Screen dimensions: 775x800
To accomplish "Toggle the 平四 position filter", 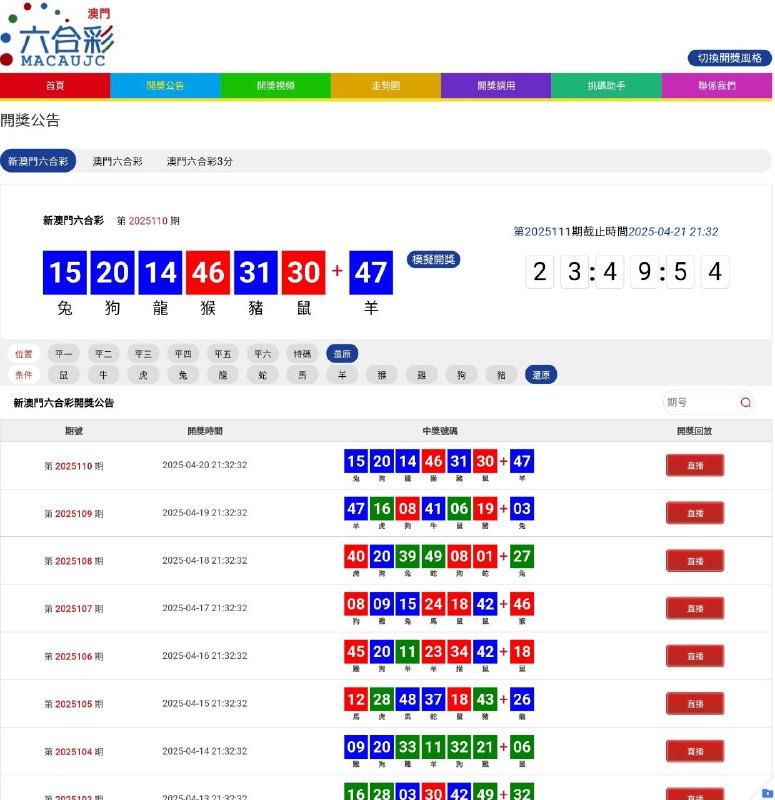I will 183,354.
